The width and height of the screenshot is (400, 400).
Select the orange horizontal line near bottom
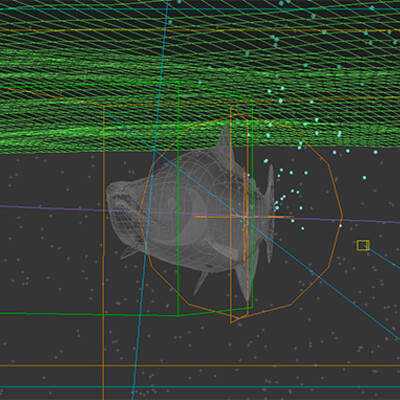(x=200, y=366)
